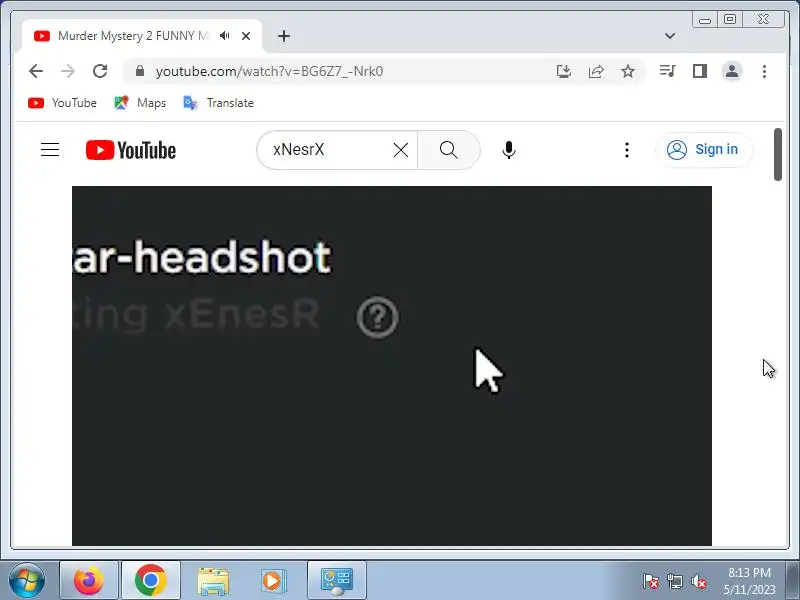Viewport: 800px width, 600px height.
Task: Expand the tab search dropdown arrow
Action: pyautogui.click(x=670, y=36)
